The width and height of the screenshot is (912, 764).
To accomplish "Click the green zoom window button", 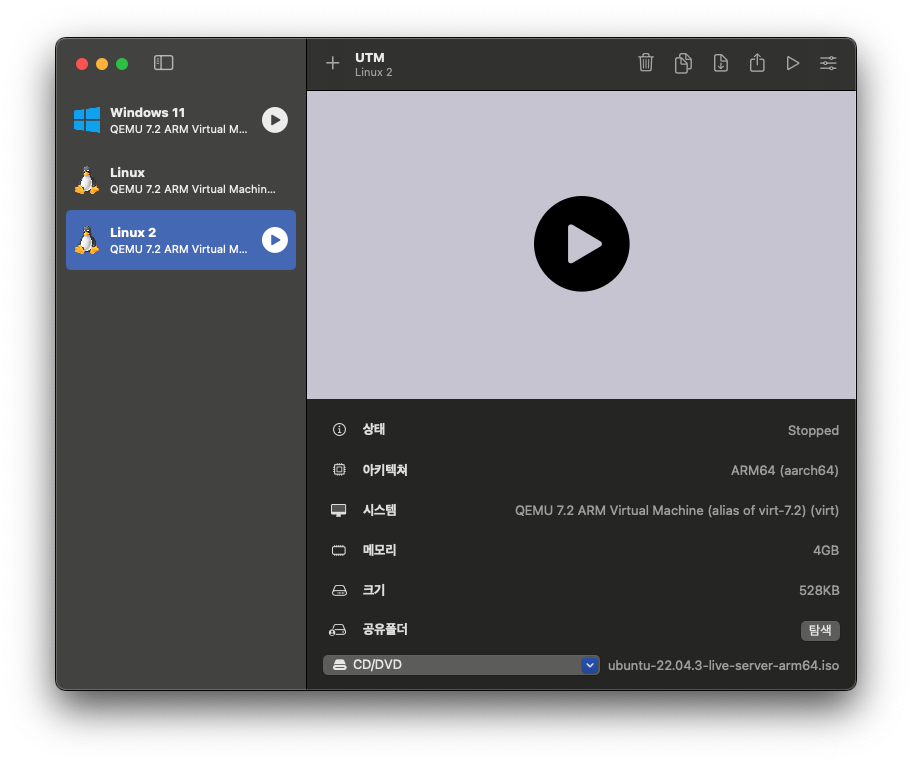I will pyautogui.click(x=122, y=64).
